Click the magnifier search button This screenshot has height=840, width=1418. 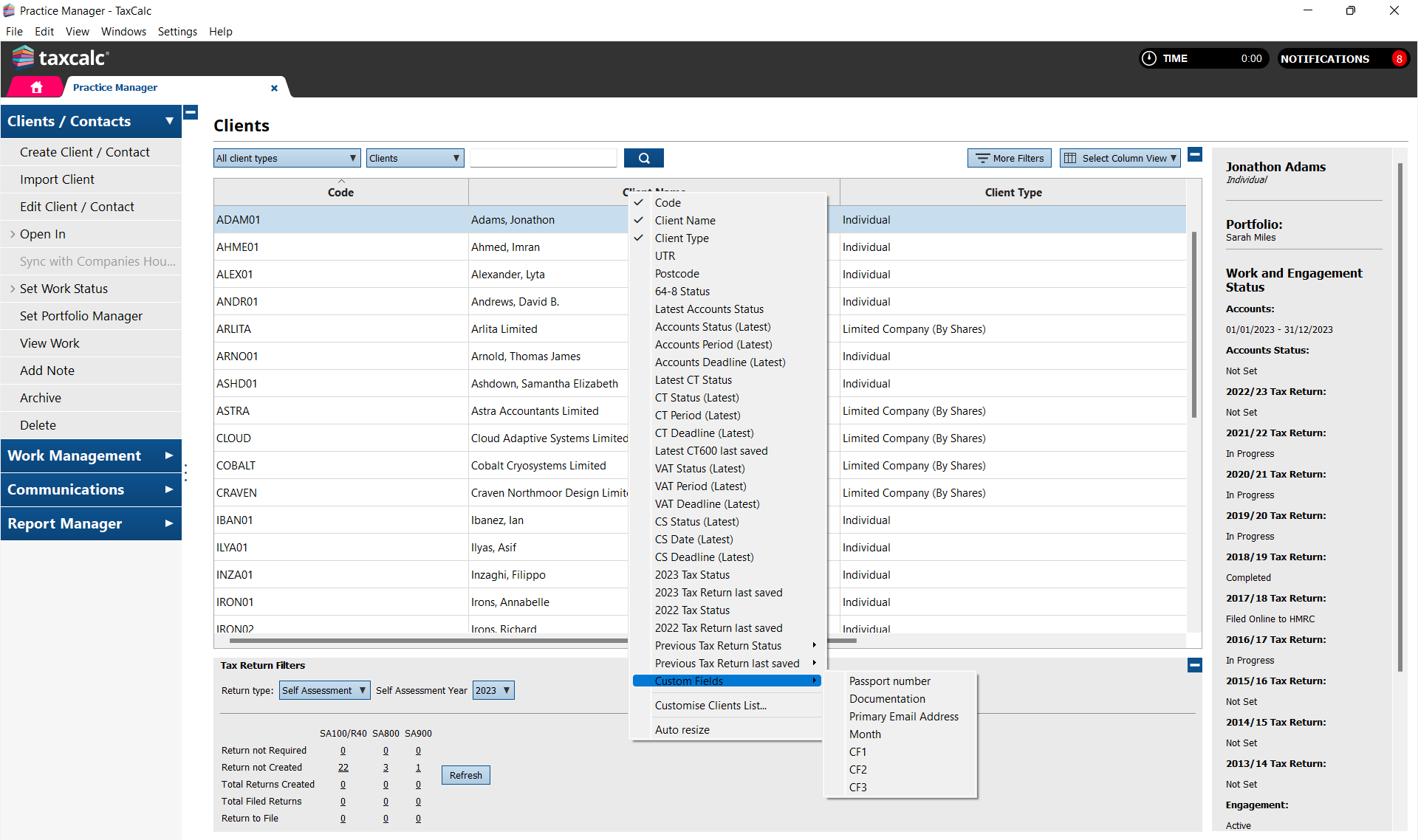pyautogui.click(x=643, y=158)
